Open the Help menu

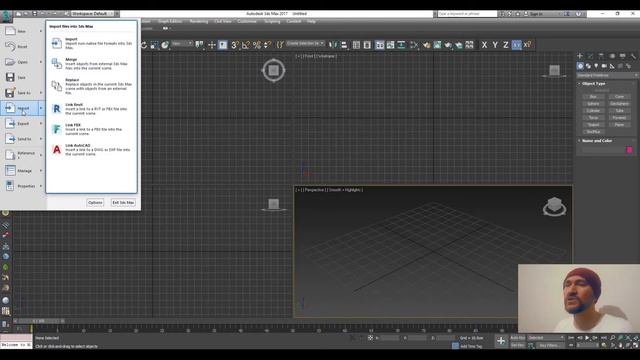pos(311,21)
